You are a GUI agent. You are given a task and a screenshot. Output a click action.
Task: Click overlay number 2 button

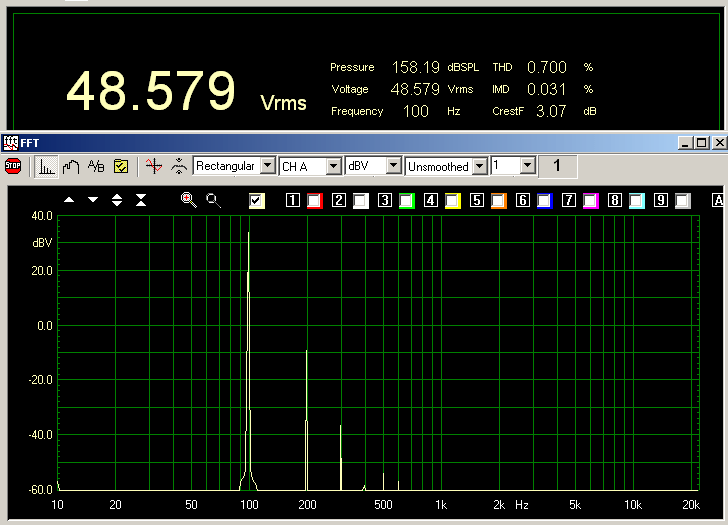[x=338, y=201]
